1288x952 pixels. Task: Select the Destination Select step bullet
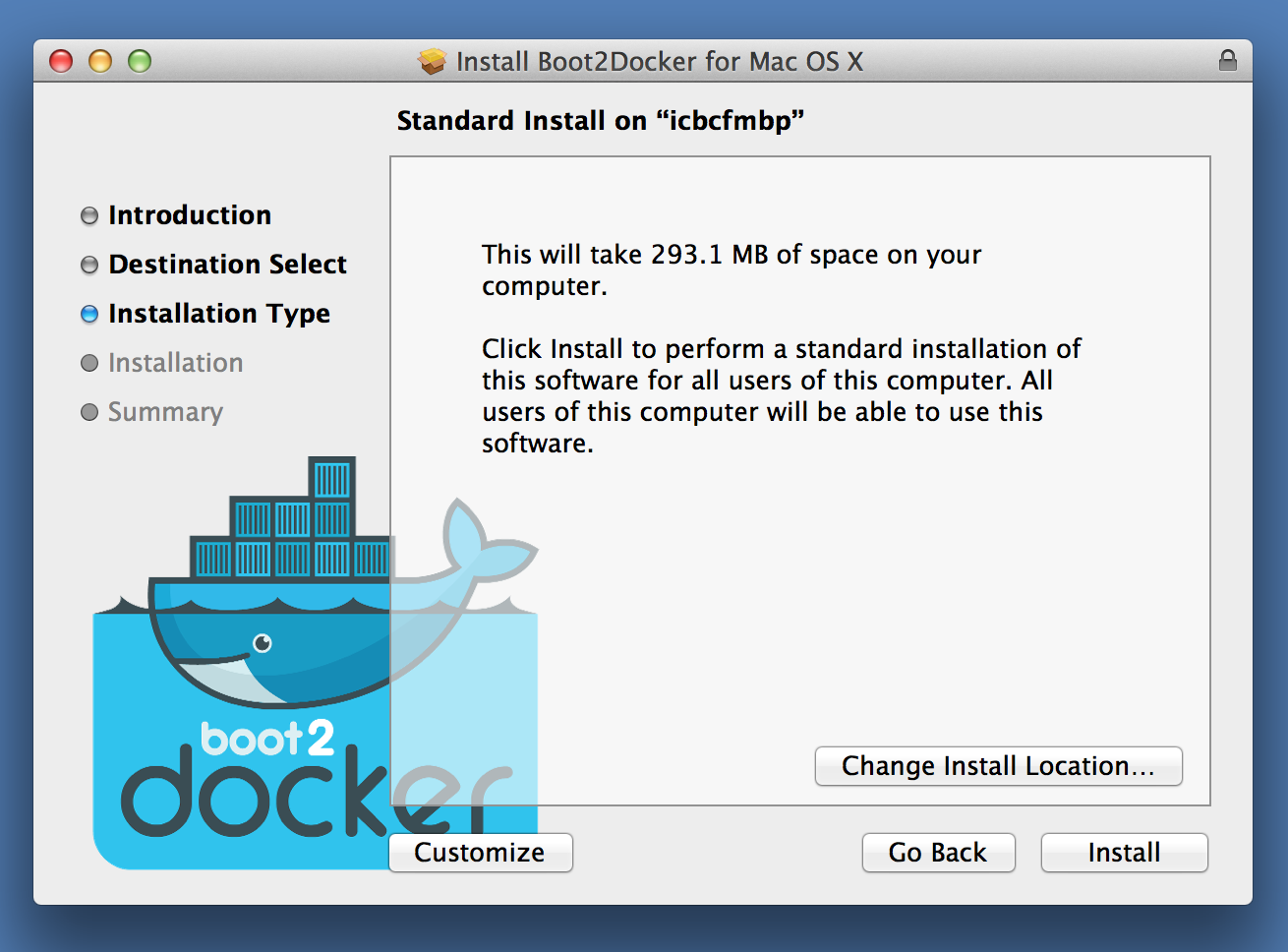[x=89, y=265]
